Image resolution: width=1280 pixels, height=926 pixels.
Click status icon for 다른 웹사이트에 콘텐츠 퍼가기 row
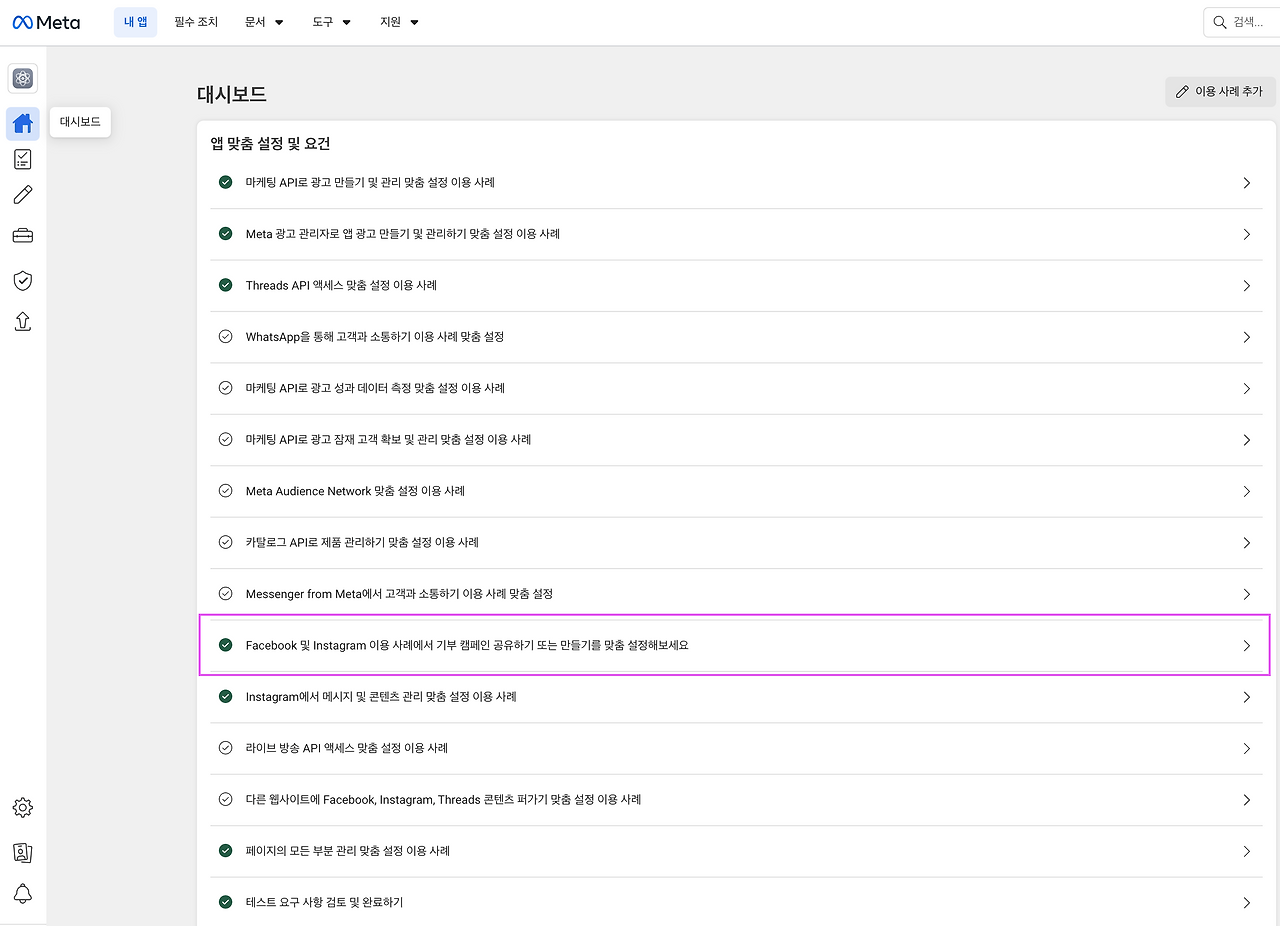coord(226,800)
